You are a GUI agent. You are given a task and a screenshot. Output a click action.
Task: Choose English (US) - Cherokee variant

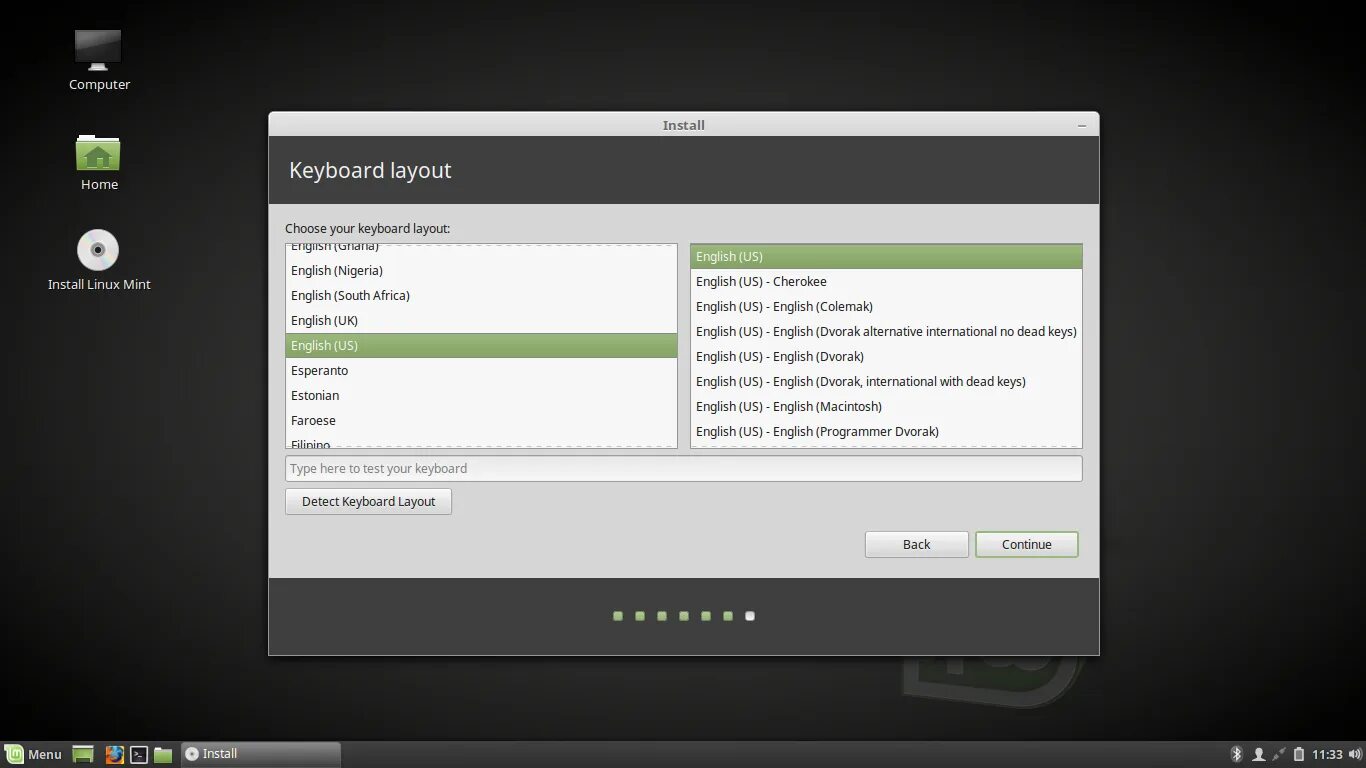coord(886,281)
